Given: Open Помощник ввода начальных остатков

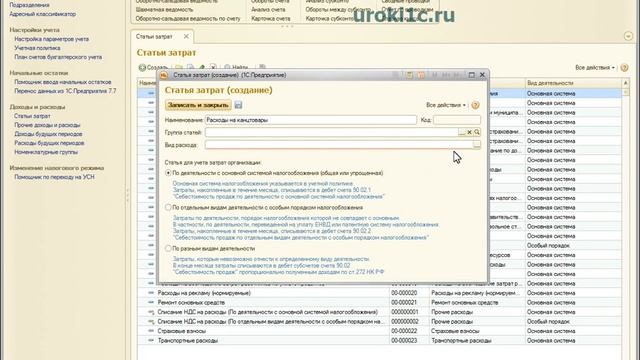Looking at the screenshot, I should pyautogui.click(x=63, y=82).
